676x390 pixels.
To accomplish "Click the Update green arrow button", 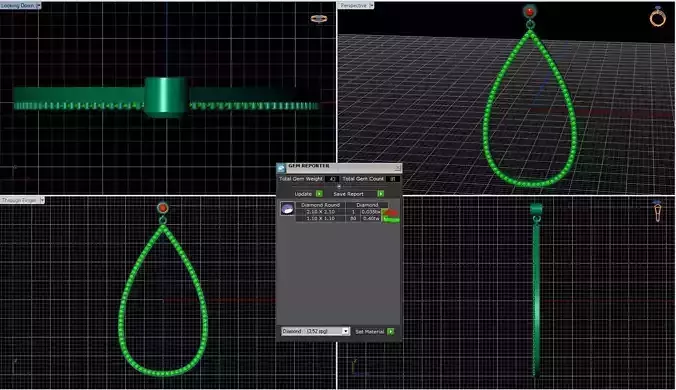I will 319,194.
